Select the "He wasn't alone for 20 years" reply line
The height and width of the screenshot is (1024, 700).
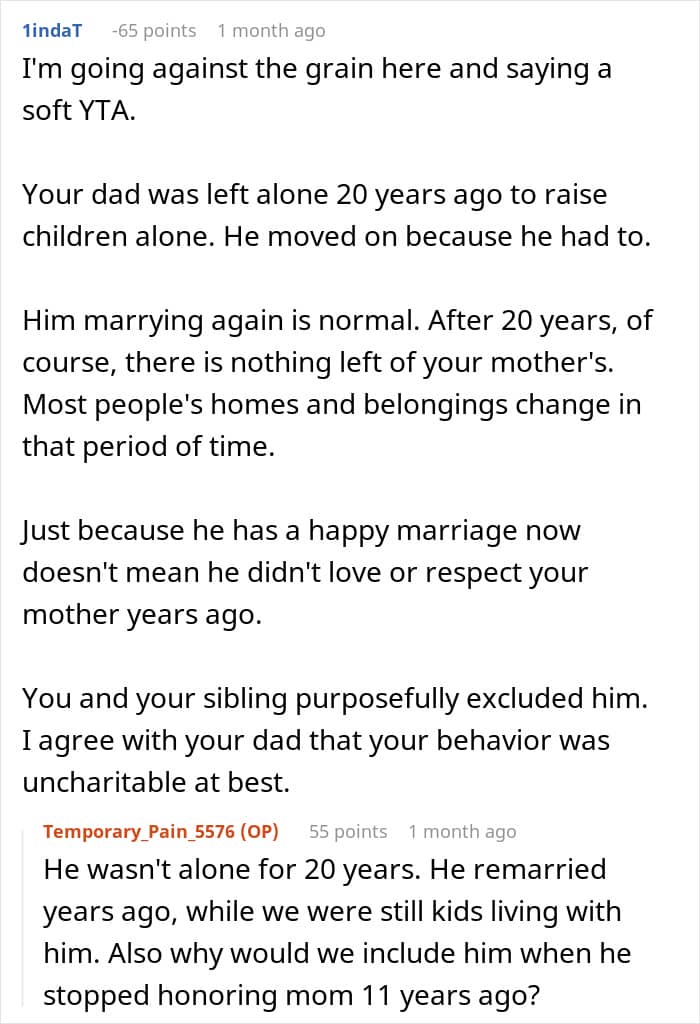point(325,870)
